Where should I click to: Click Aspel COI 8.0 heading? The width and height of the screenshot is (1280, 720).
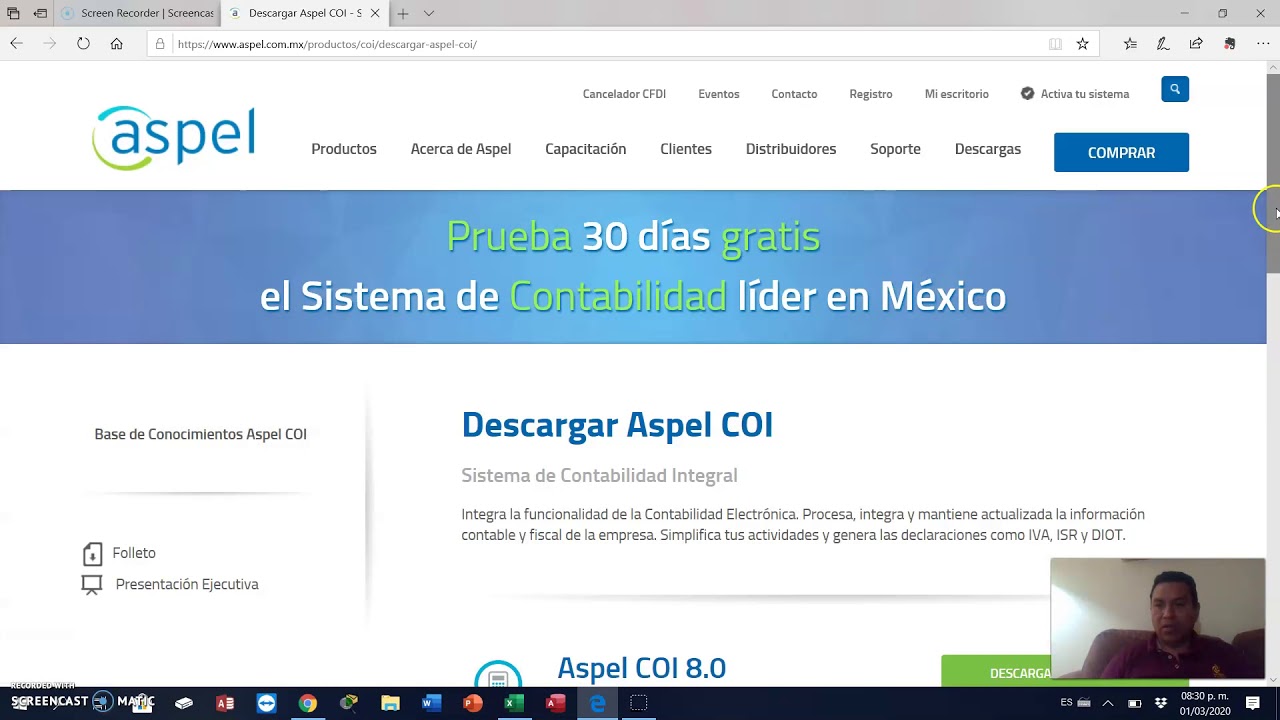(x=642, y=668)
